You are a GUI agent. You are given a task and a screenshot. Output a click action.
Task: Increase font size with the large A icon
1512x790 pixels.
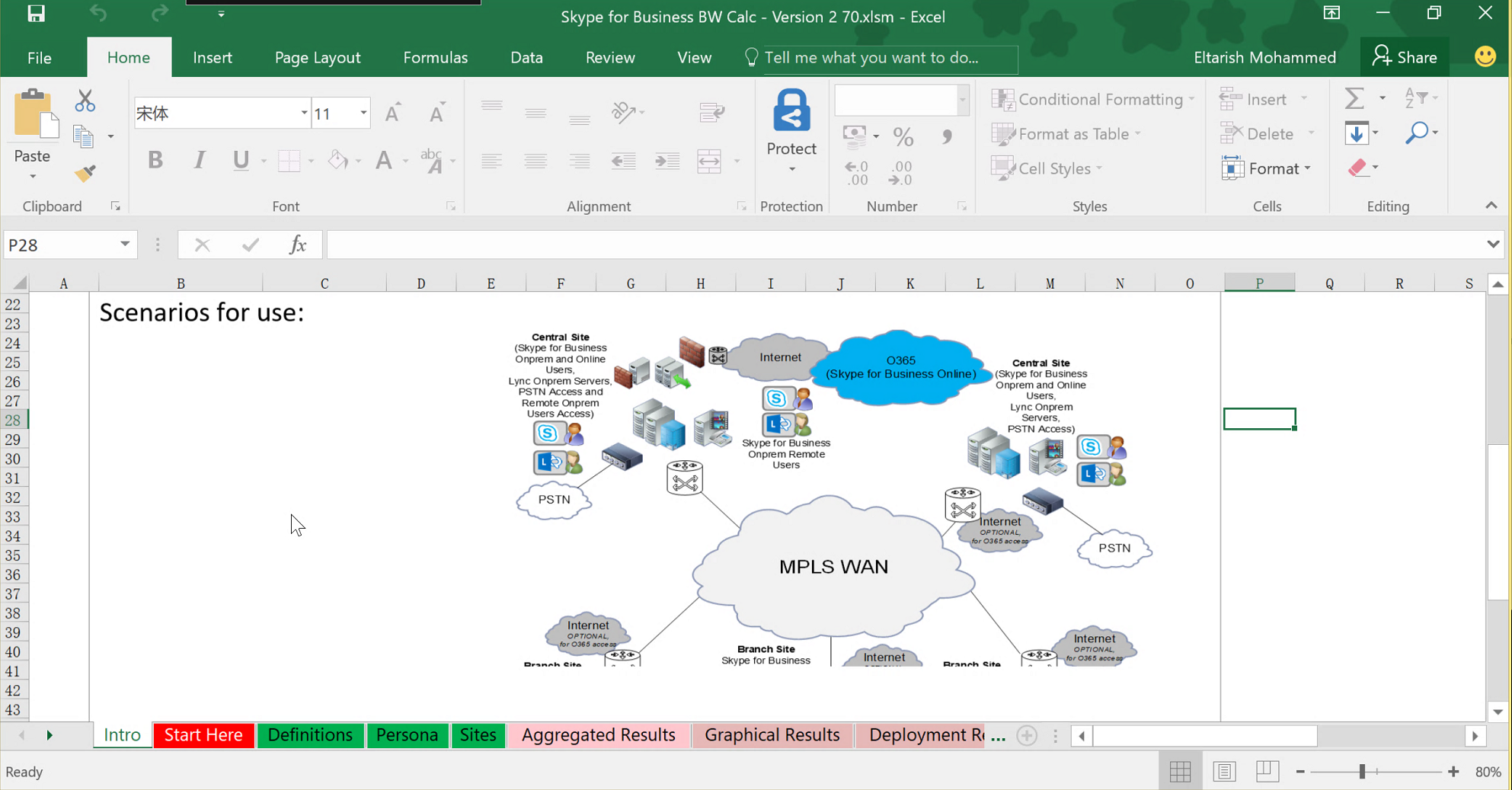pyautogui.click(x=393, y=113)
